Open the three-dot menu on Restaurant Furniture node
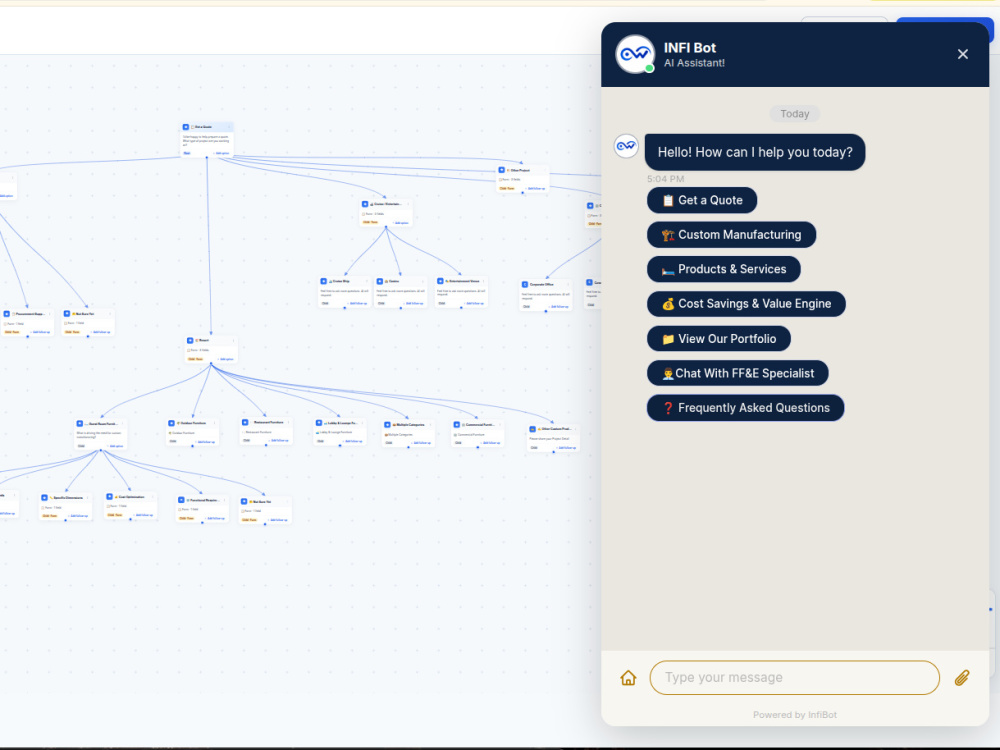 point(288,422)
